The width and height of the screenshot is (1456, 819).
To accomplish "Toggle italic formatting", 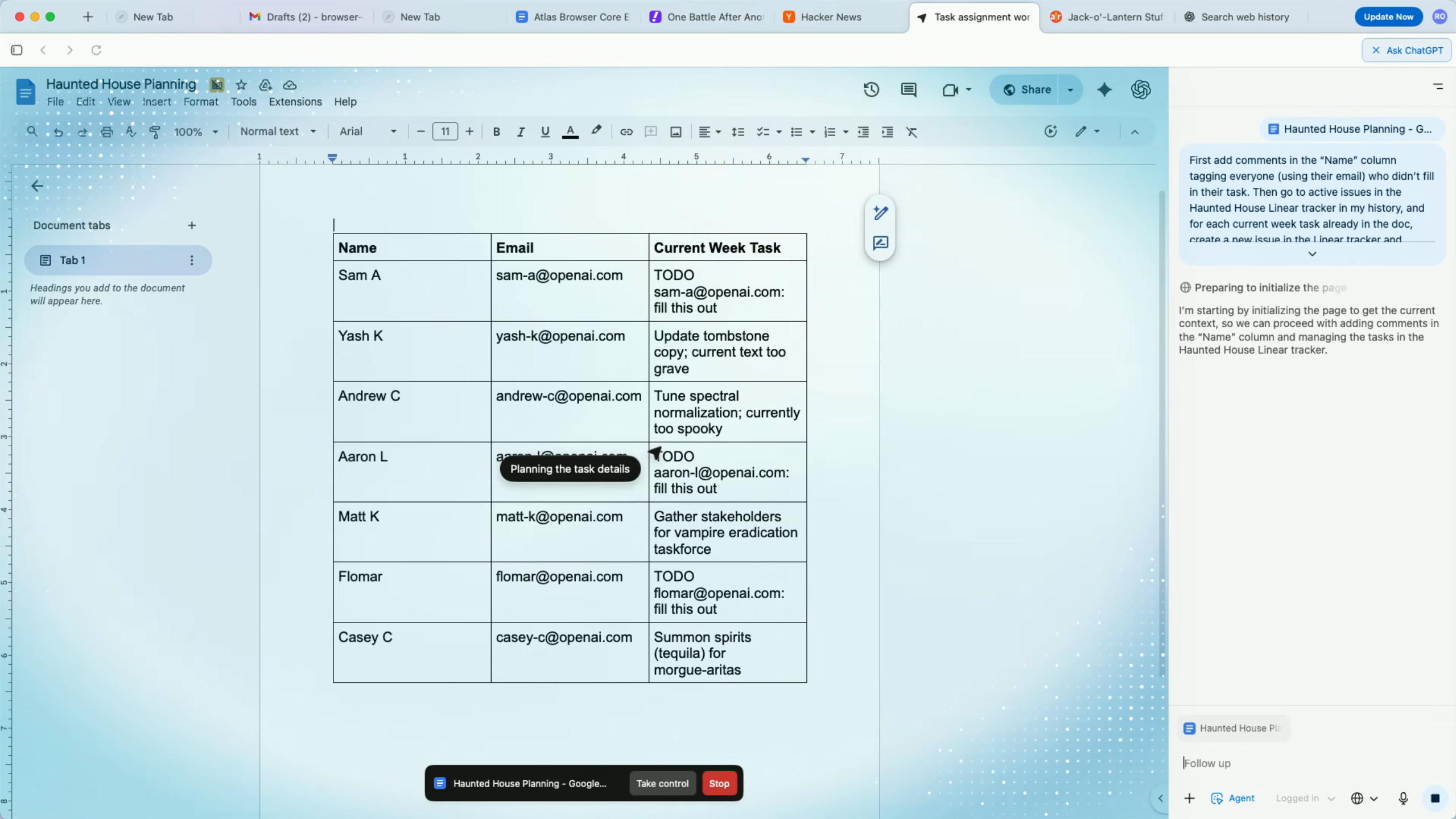I will (x=520, y=131).
